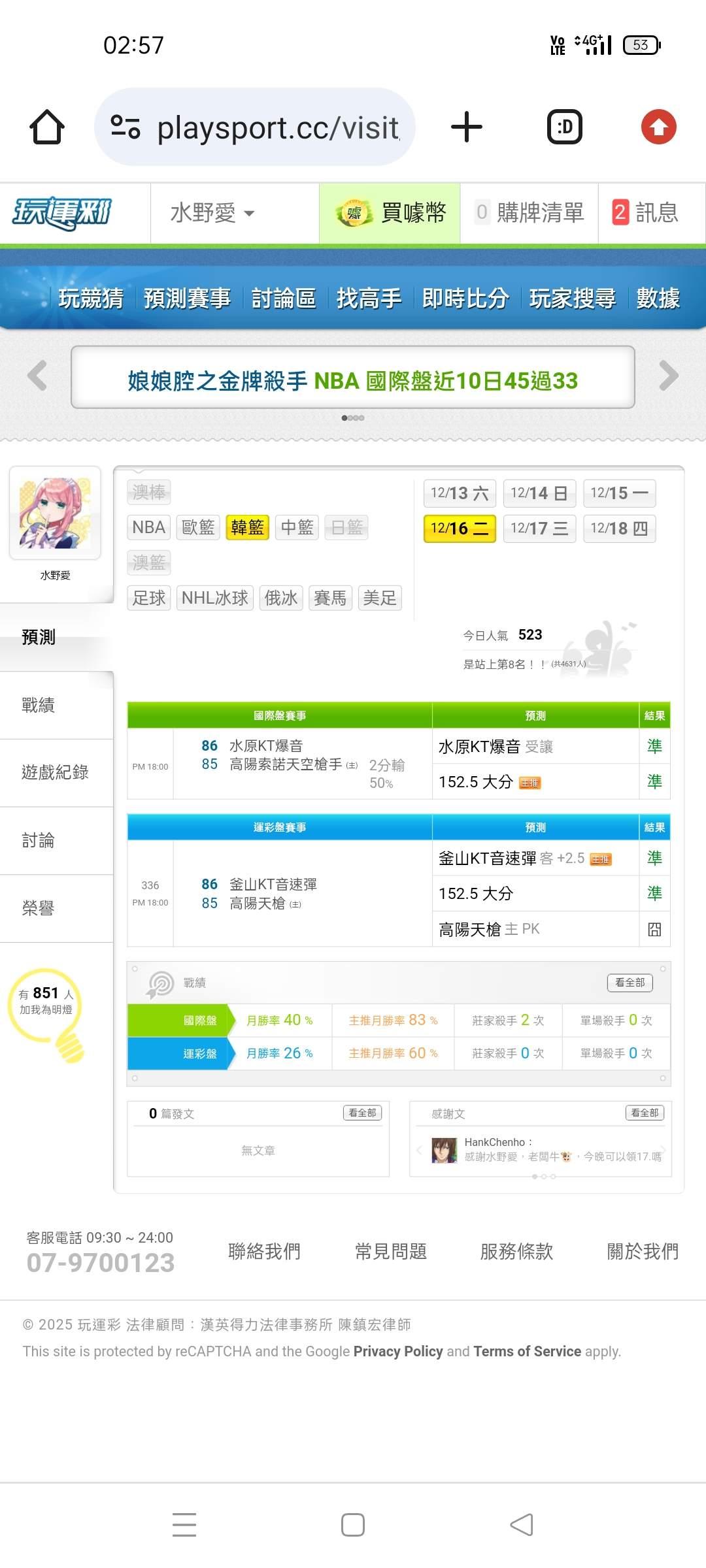The width and height of the screenshot is (706, 1568).
Task: Open 服務條款 footer link
Action: tap(516, 1251)
